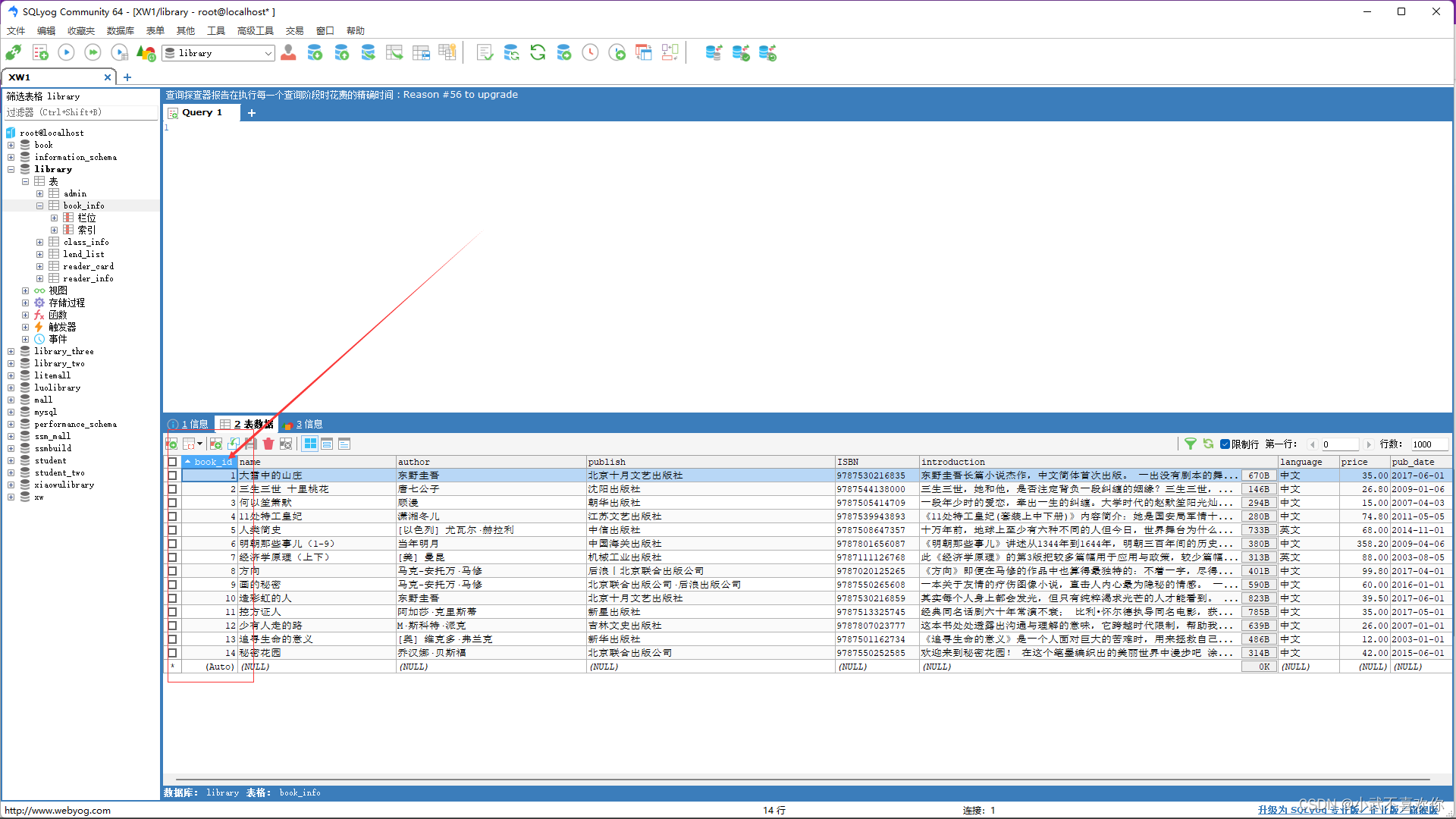Check the row checkbox for 三生三世 十里桃花
This screenshot has width=1456, height=819.
click(172, 489)
